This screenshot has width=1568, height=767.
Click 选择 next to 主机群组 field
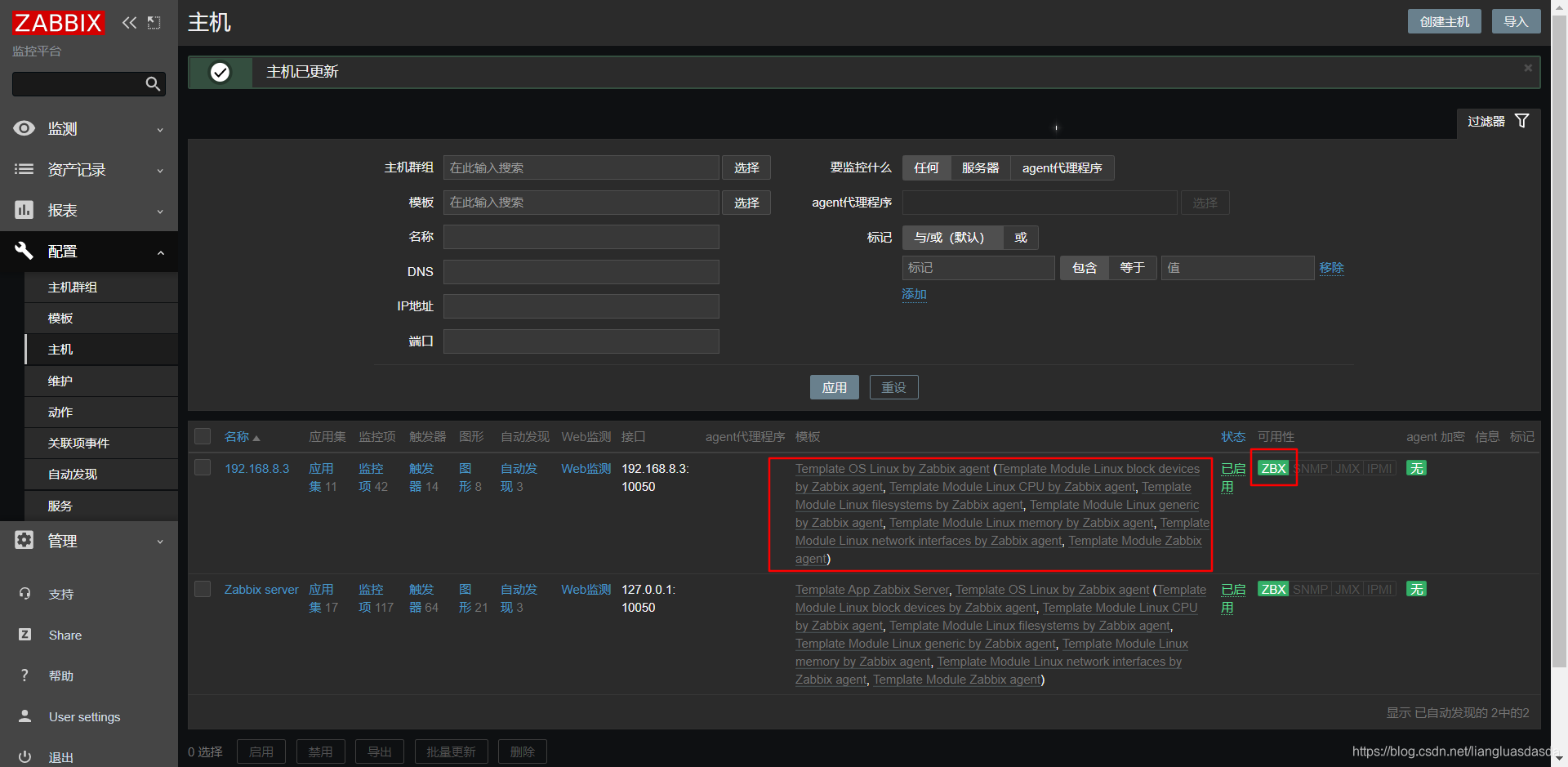pos(746,167)
